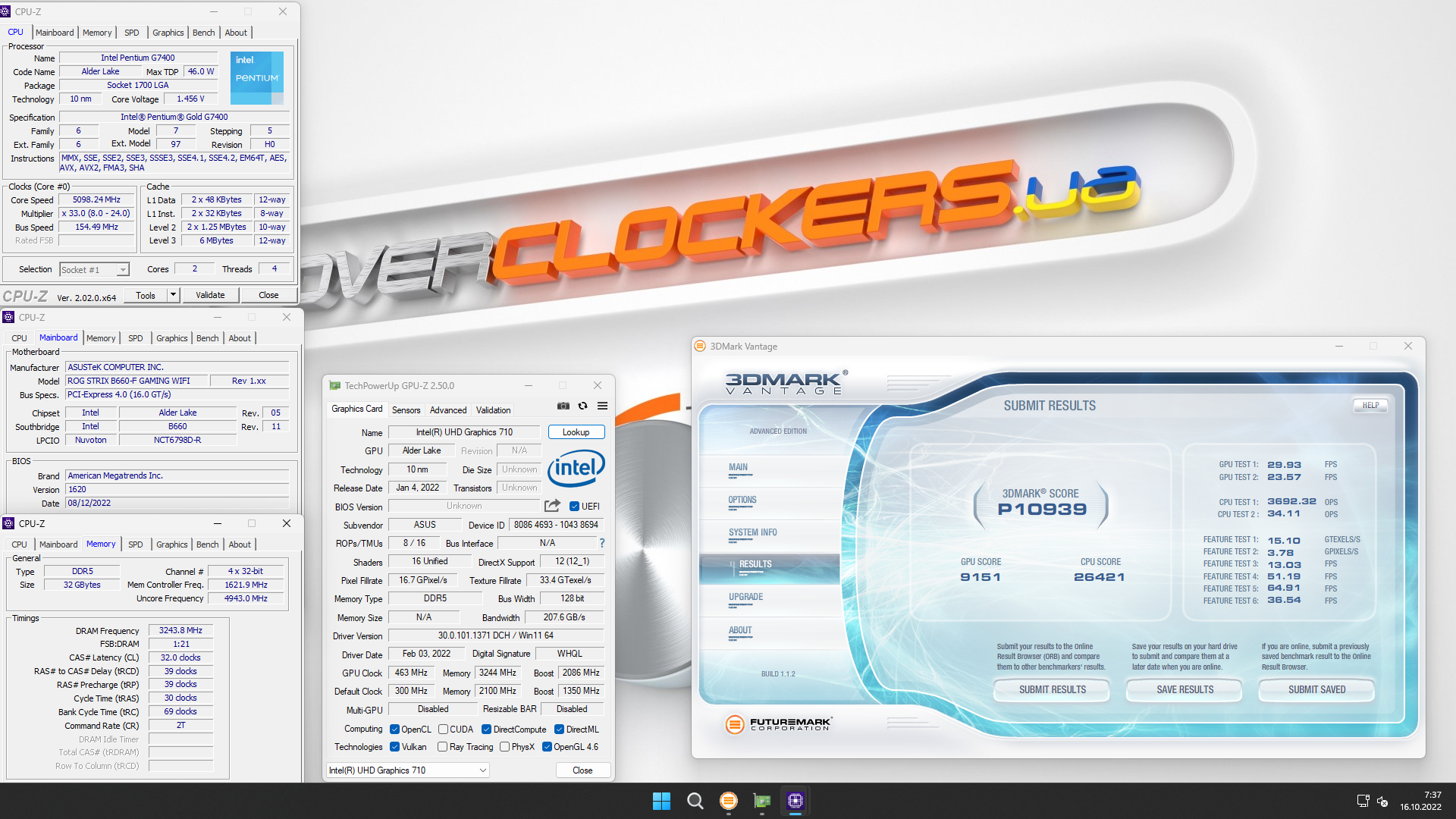Click GPU-Z taskbar icon
This screenshot has height=819, width=1456.
coord(761,801)
